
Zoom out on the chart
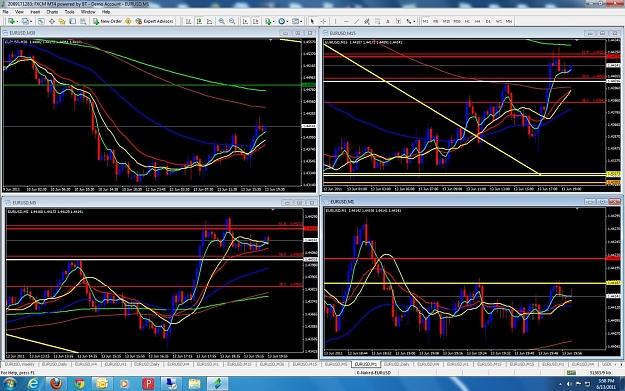pos(232,21)
